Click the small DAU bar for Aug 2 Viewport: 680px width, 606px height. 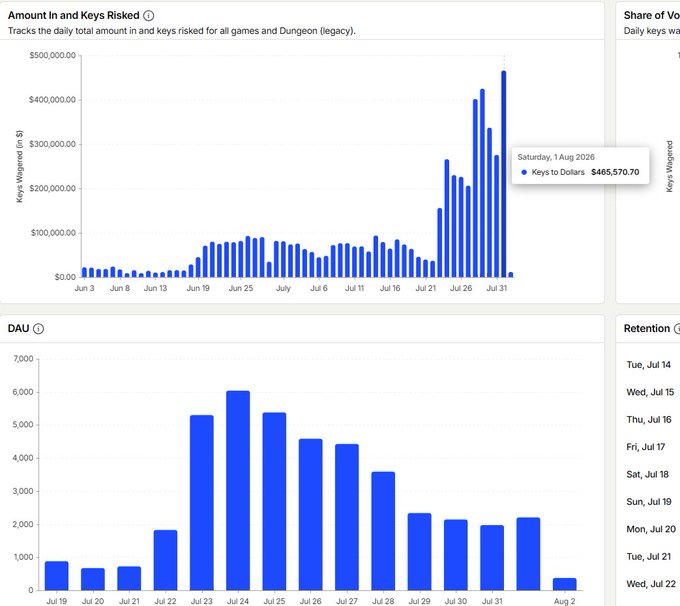(565, 584)
